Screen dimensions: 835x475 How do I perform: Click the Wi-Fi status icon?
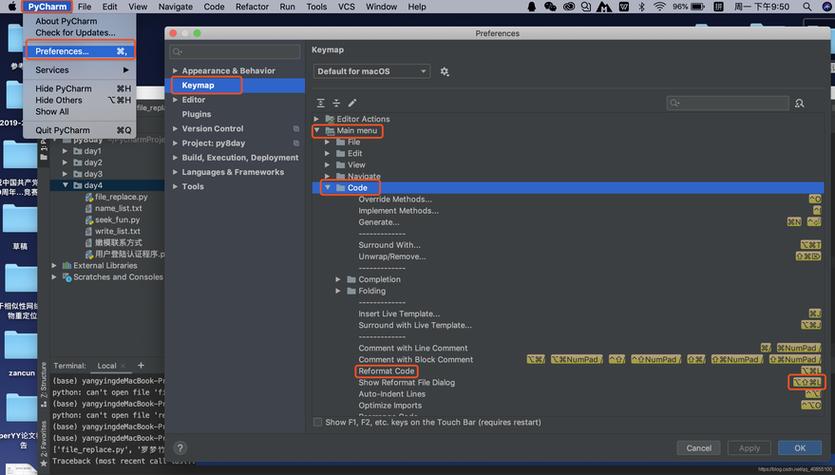click(x=660, y=6)
